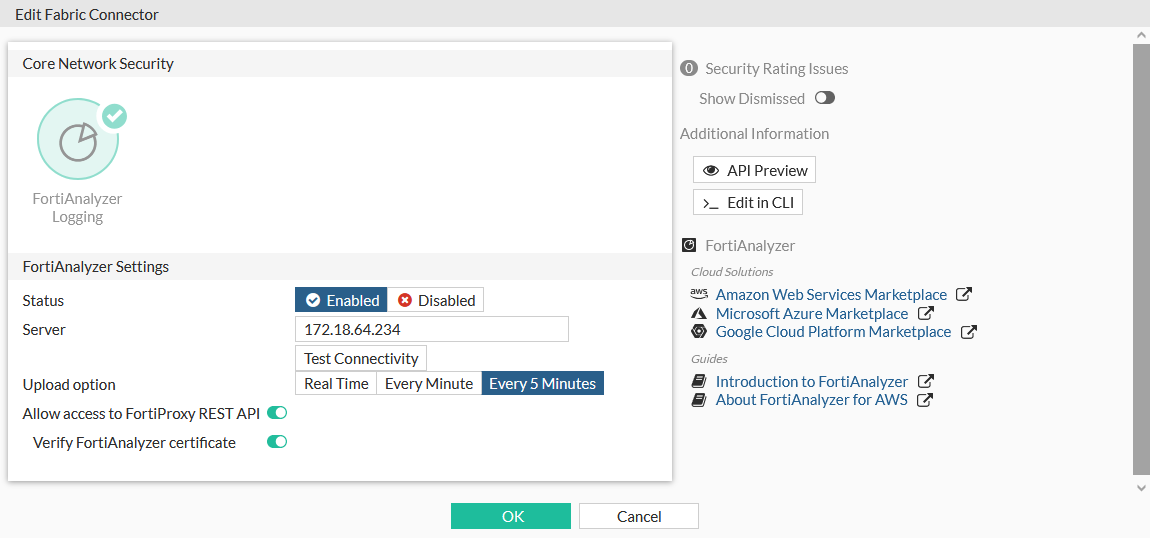Click the external link icon beside About FortiAnalyzer for AWS
Screen dimensions: 1150x538
(x=925, y=400)
